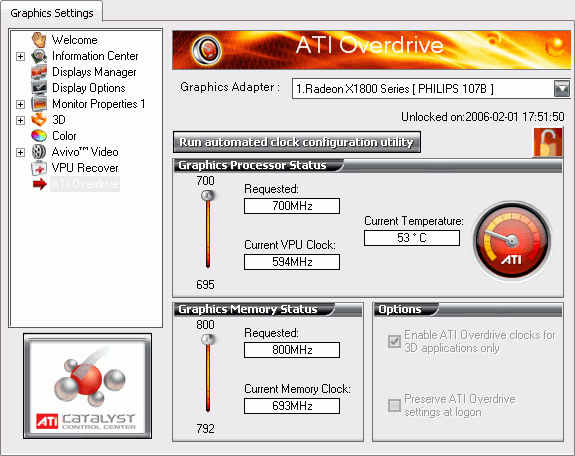Select Welcome in the settings tree

click(74, 40)
